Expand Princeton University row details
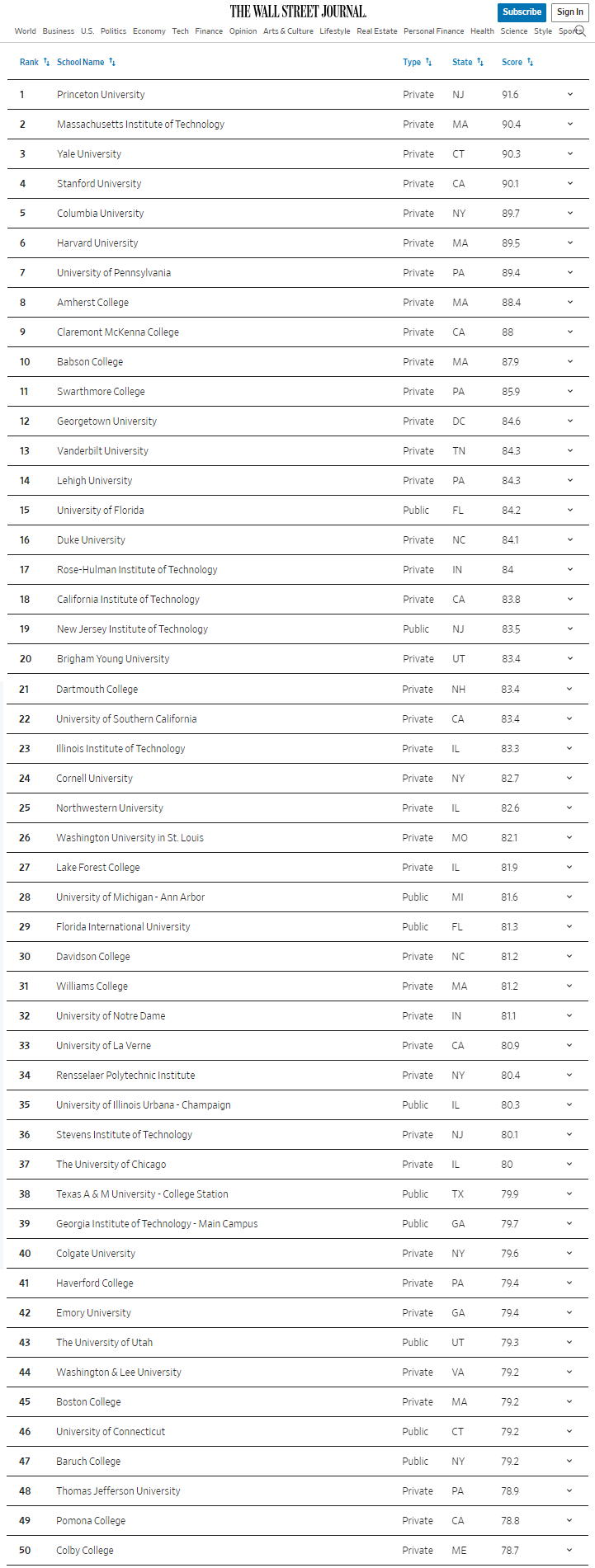This screenshot has height=1568, width=595. point(569,95)
